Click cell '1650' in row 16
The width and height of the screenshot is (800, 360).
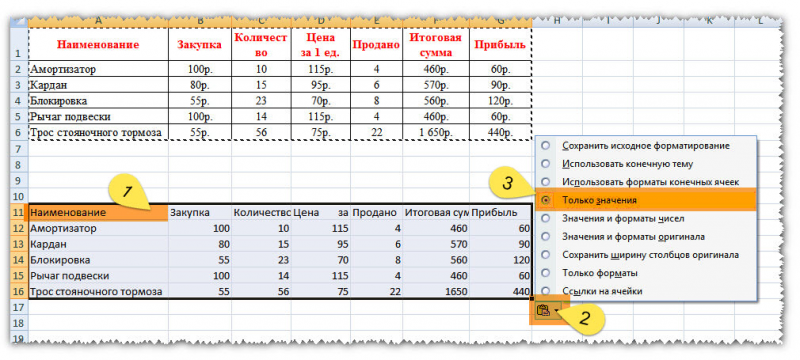pyautogui.click(x=436, y=292)
